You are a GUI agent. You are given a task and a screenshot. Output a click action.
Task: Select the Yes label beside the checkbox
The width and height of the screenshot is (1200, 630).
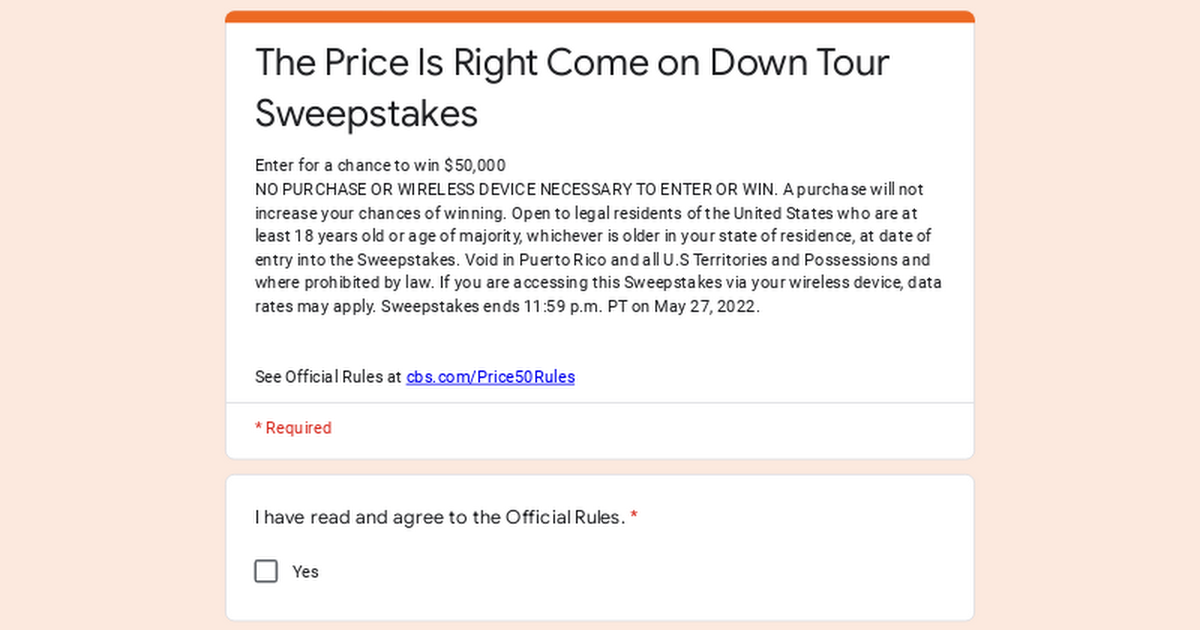305,572
